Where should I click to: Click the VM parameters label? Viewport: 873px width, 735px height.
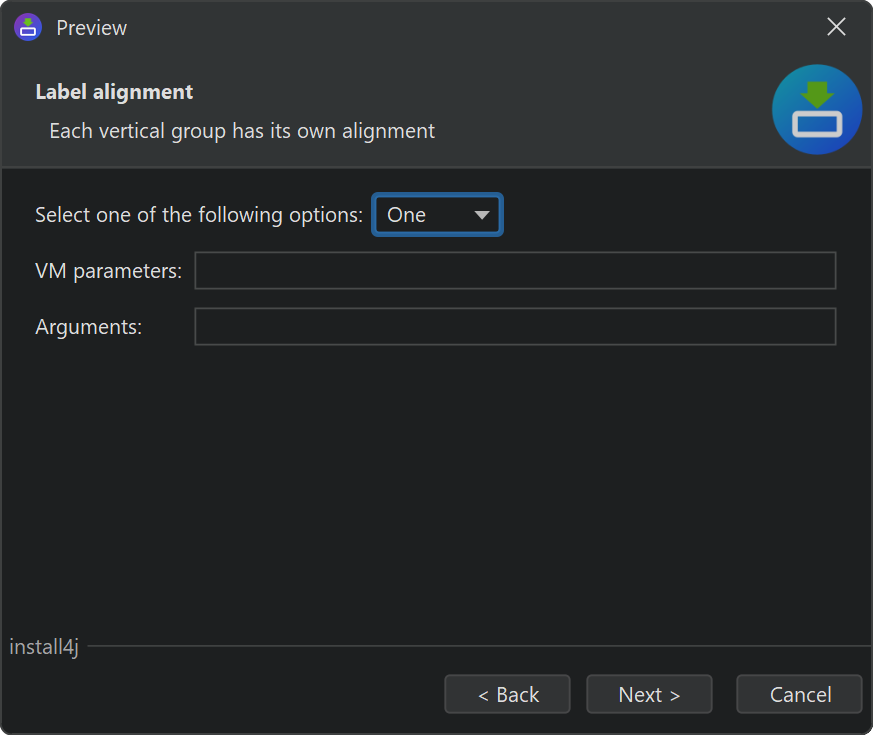click(x=108, y=271)
